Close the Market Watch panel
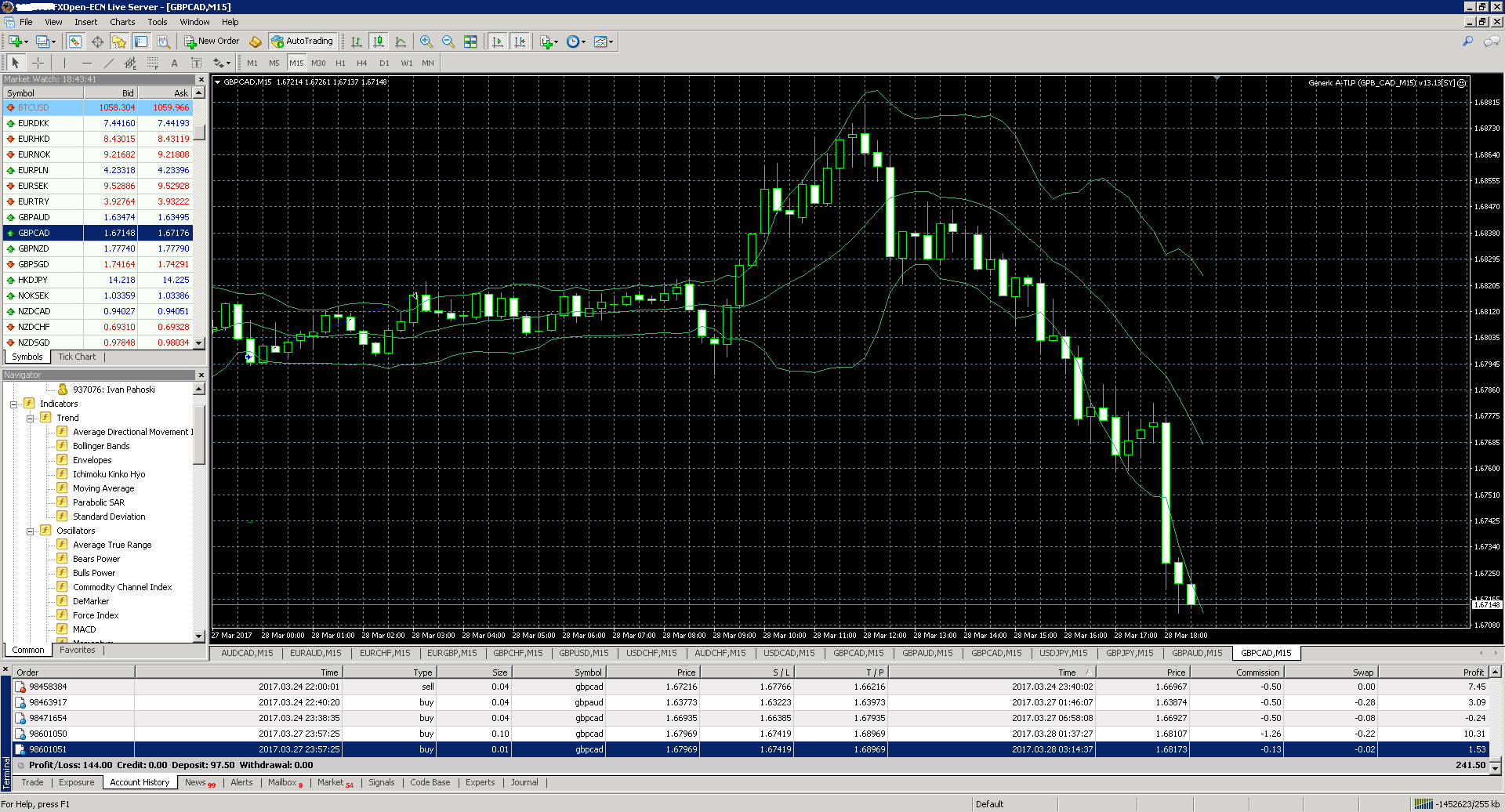The height and width of the screenshot is (812, 1505). click(x=201, y=79)
